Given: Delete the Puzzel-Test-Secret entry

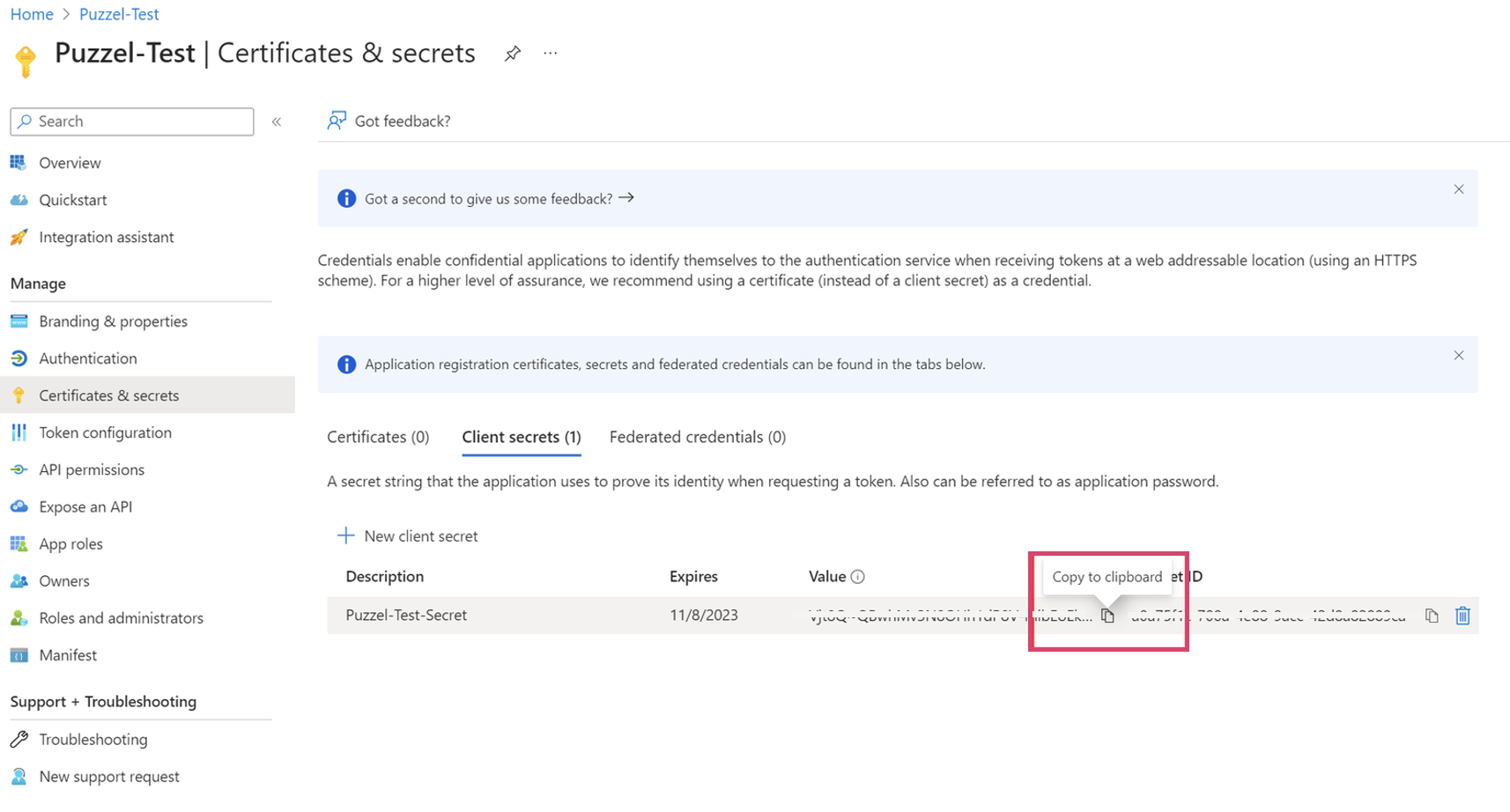Looking at the screenshot, I should point(1462,616).
